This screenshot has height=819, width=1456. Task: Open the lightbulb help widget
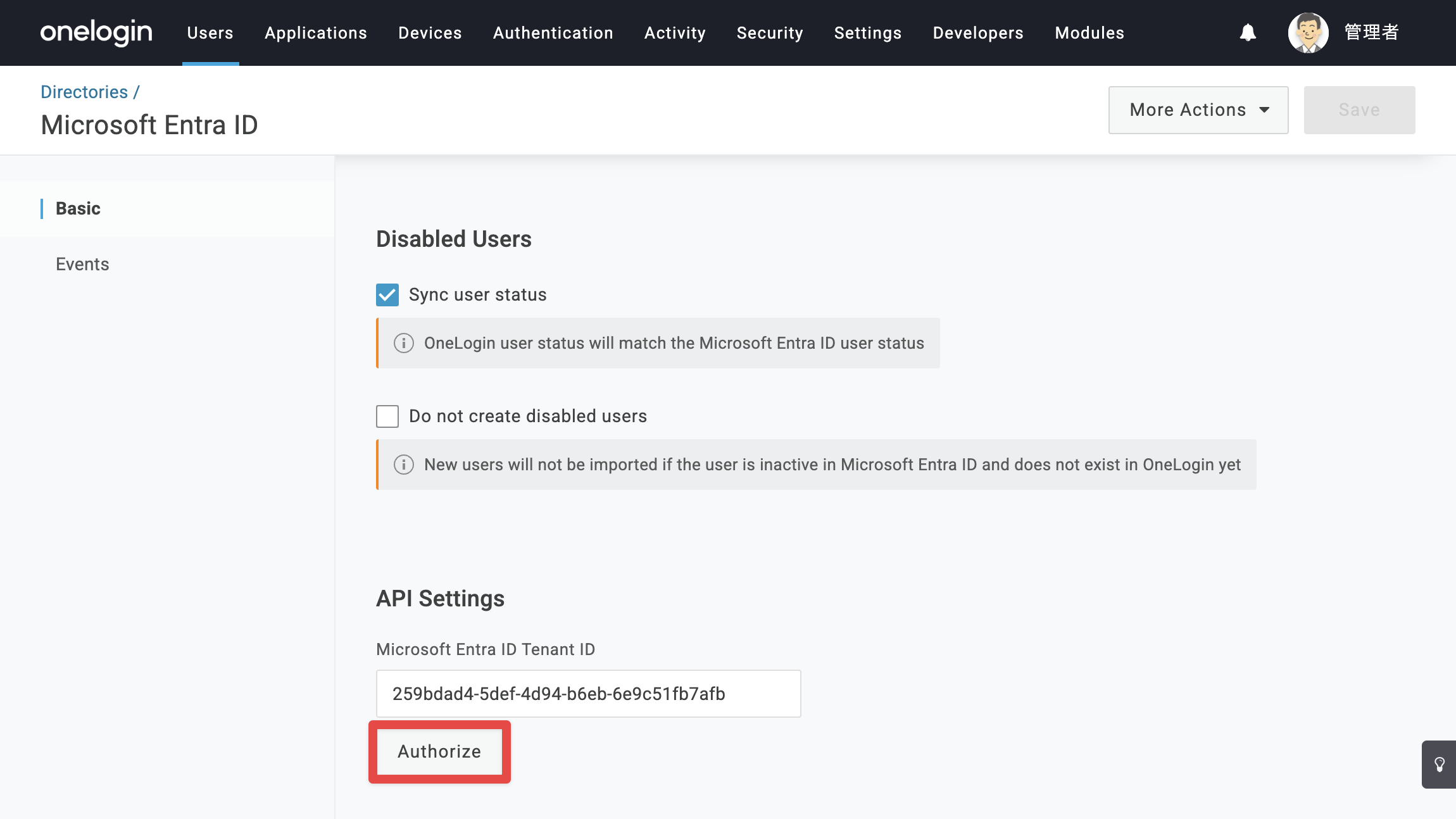point(1440,765)
